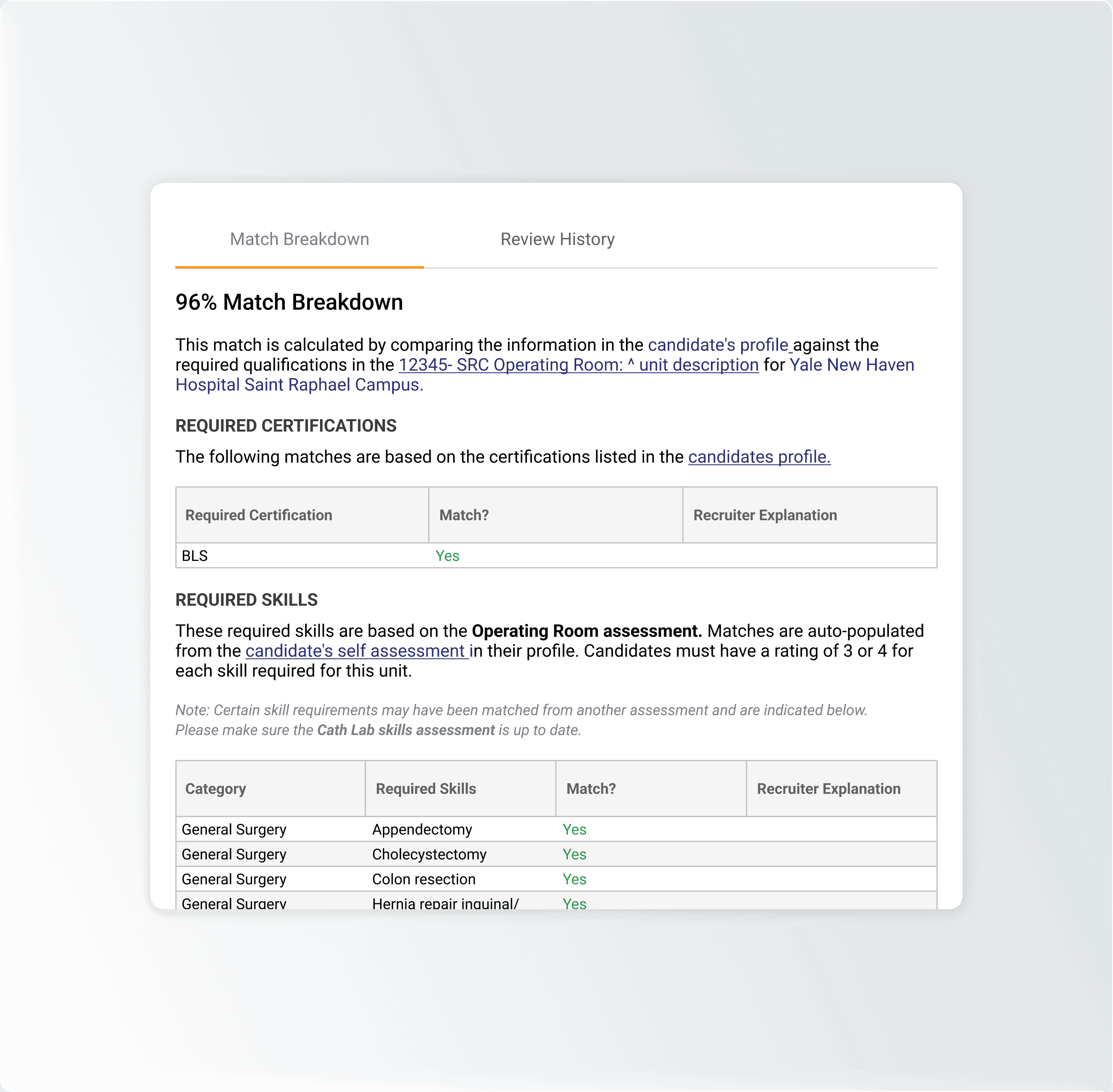This screenshot has width=1113, height=1092.
Task: Select the BLS certification row
Action: [195, 556]
